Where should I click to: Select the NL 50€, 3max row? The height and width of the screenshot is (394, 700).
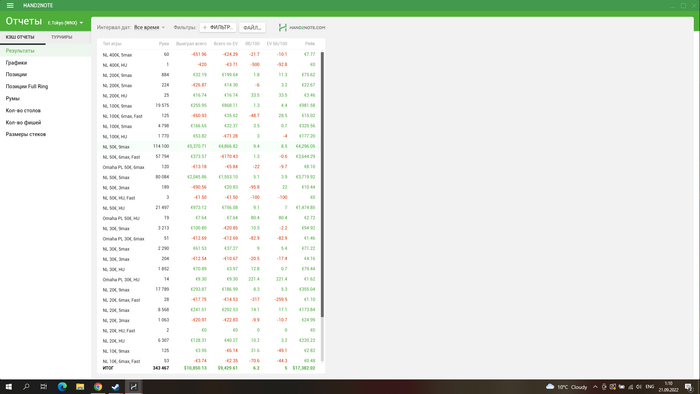point(209,187)
